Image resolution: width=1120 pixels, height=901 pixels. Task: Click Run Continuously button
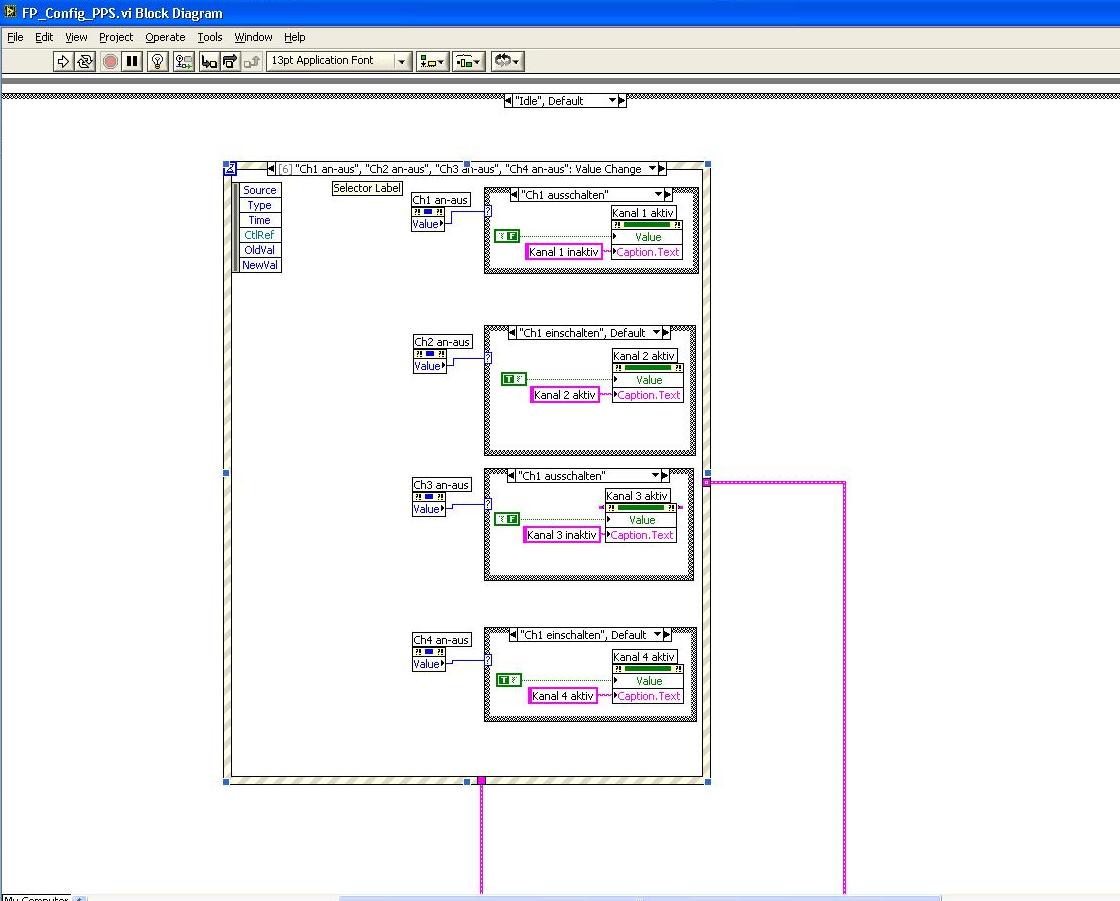click(x=85, y=61)
